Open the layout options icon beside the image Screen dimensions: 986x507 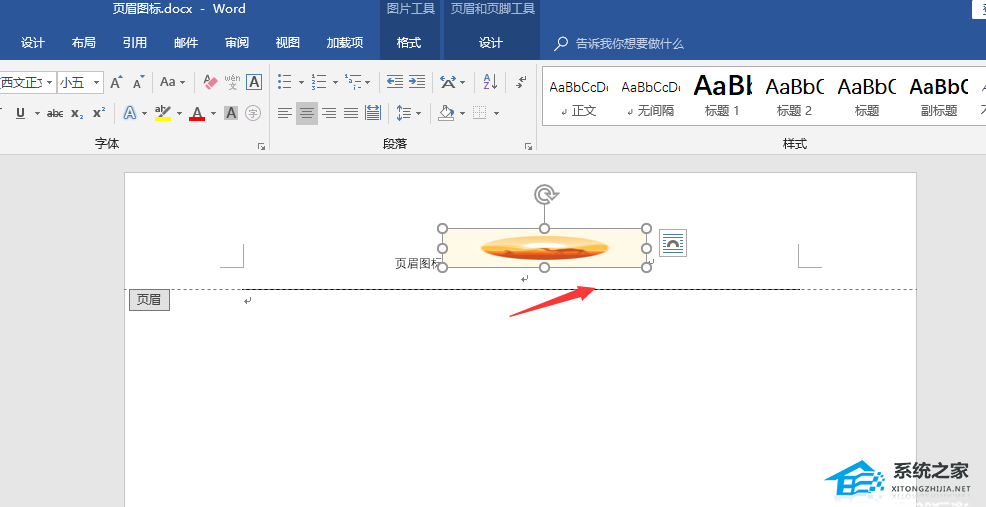pyautogui.click(x=673, y=243)
